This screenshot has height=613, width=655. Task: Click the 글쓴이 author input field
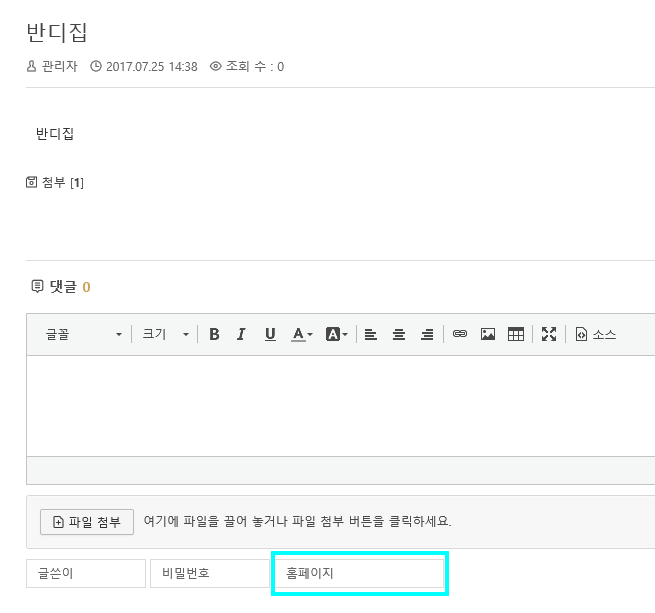(x=86, y=574)
